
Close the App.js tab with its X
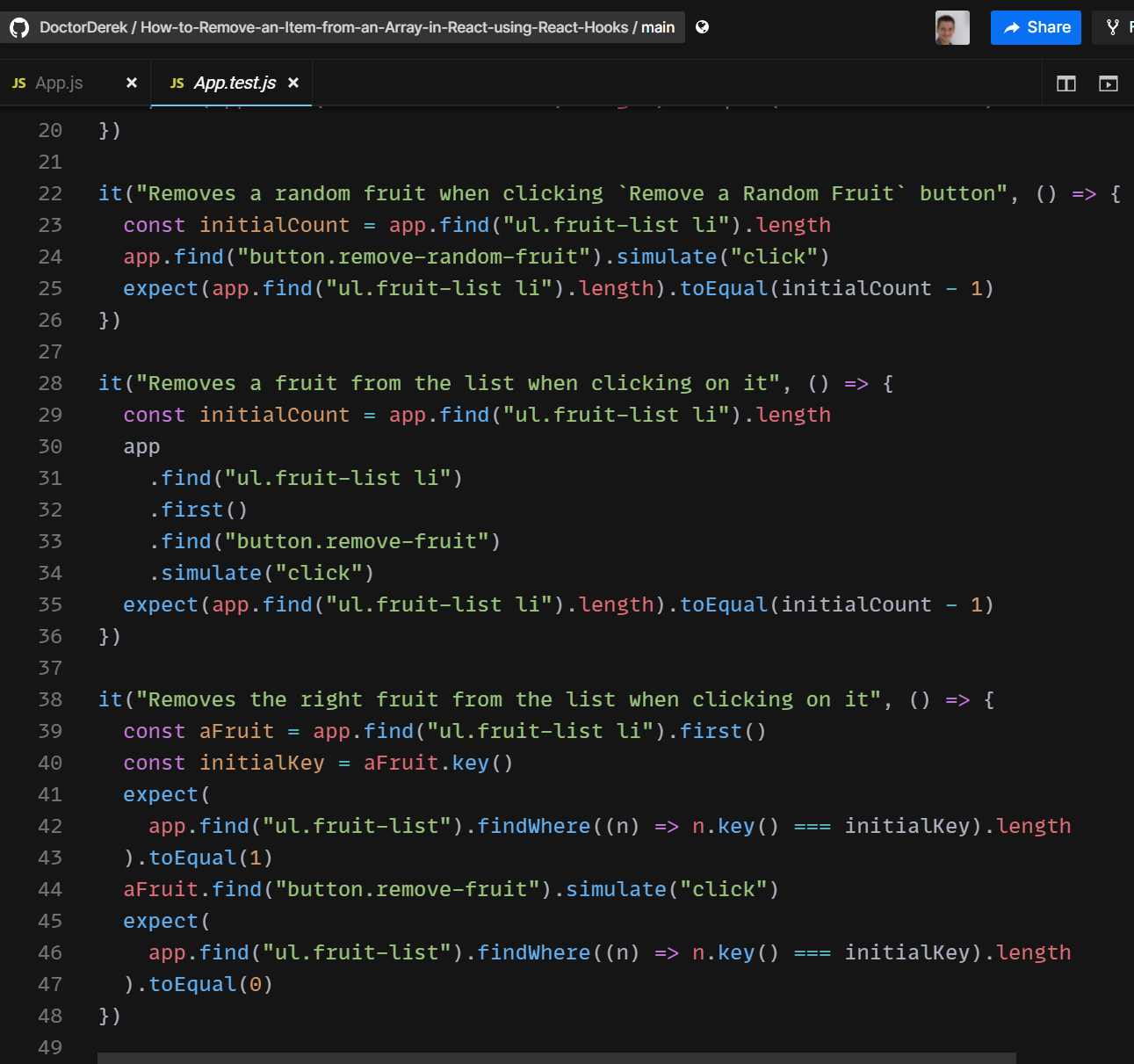pos(132,82)
